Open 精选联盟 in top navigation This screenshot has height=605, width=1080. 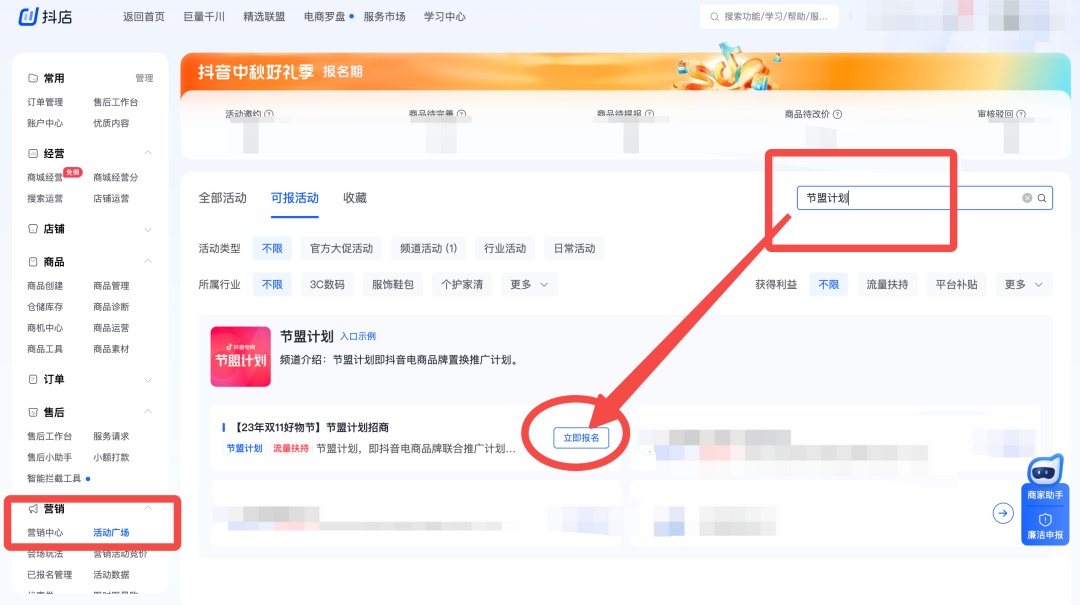[x=264, y=17]
